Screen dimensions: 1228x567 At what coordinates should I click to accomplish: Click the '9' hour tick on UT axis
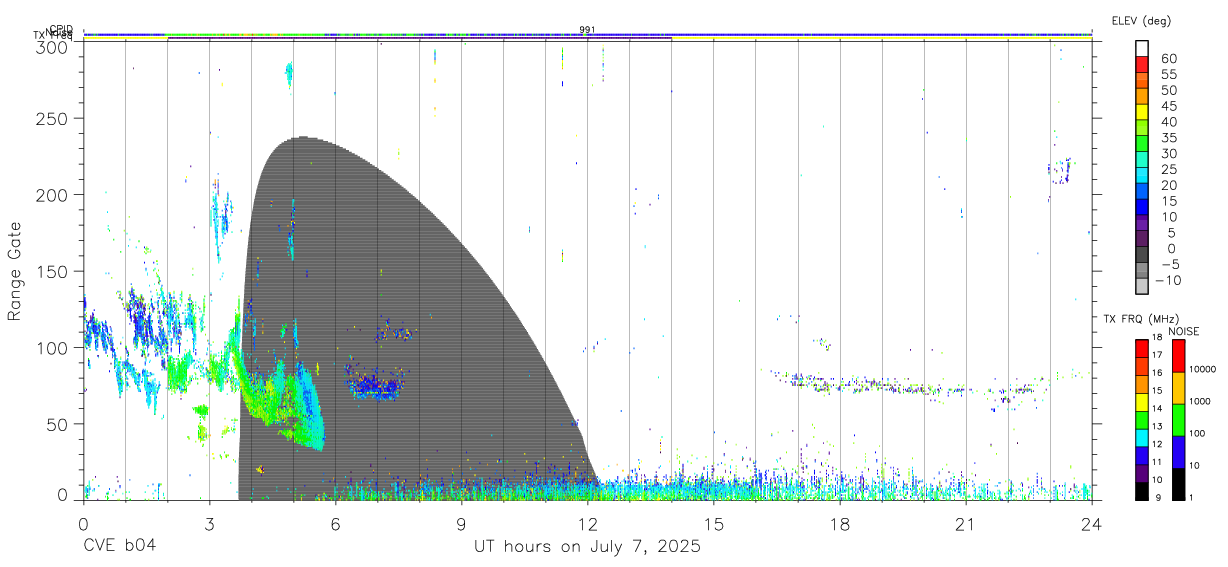(462, 524)
